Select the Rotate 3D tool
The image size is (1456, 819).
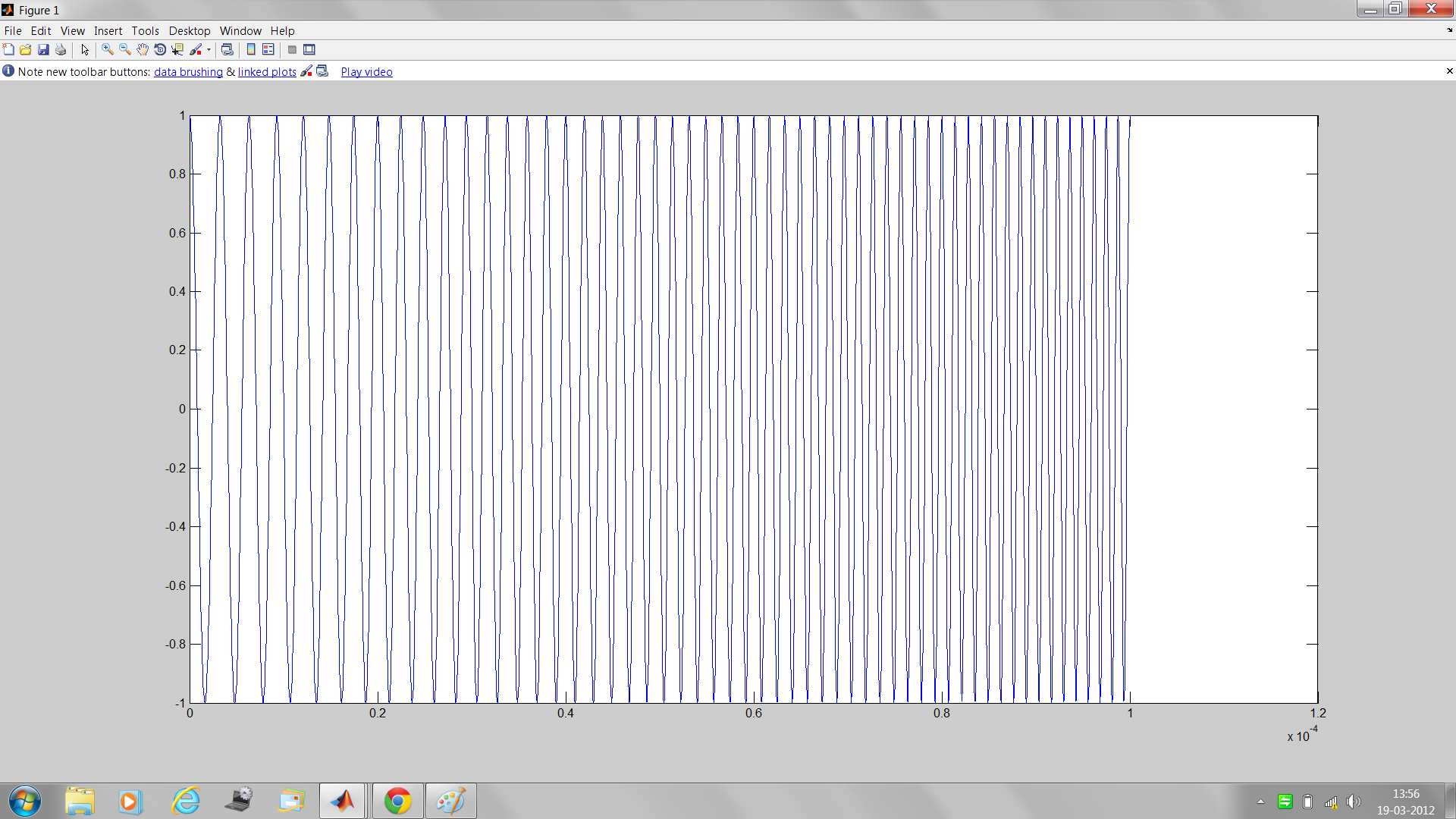click(x=160, y=49)
